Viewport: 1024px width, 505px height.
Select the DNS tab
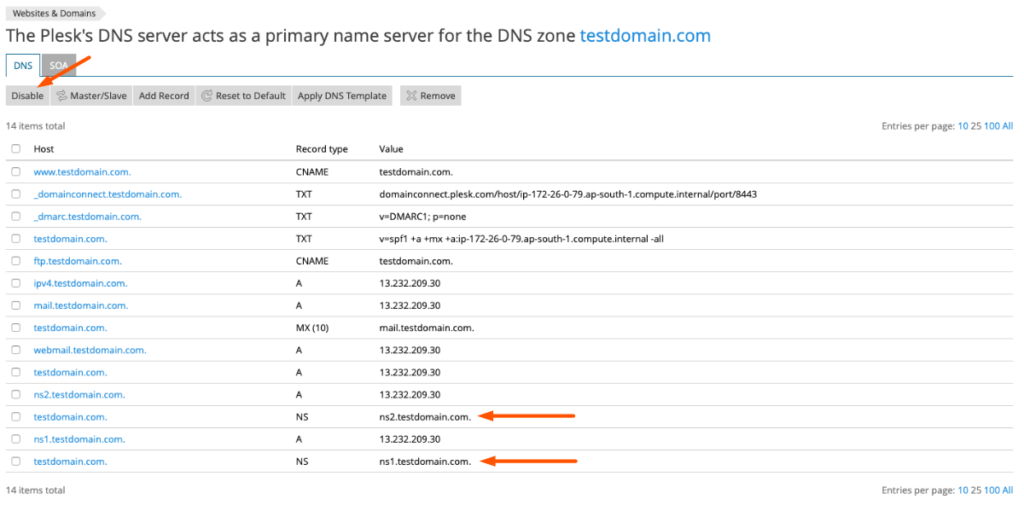pyautogui.click(x=23, y=65)
